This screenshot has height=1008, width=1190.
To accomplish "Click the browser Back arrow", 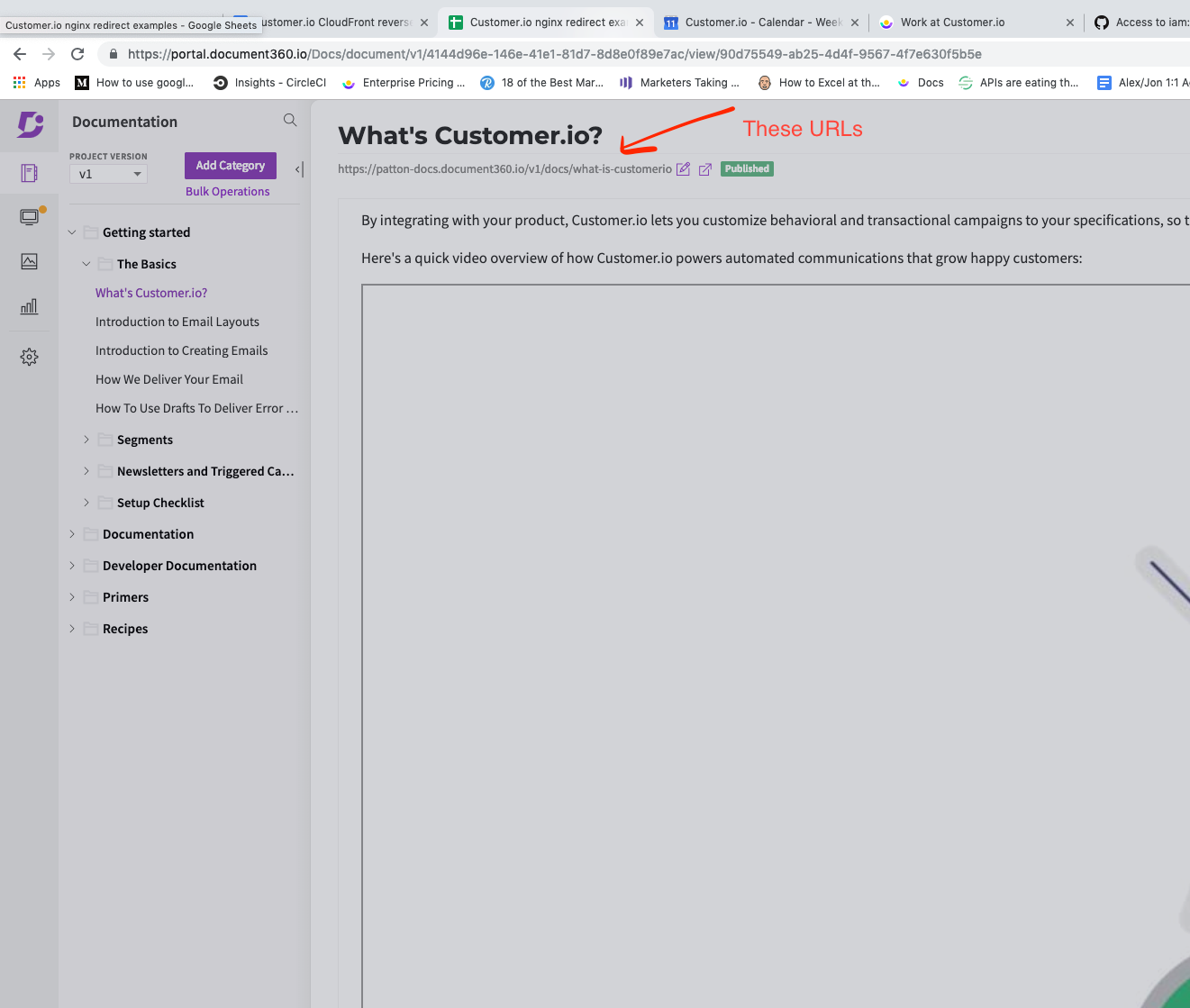I will click(x=20, y=54).
